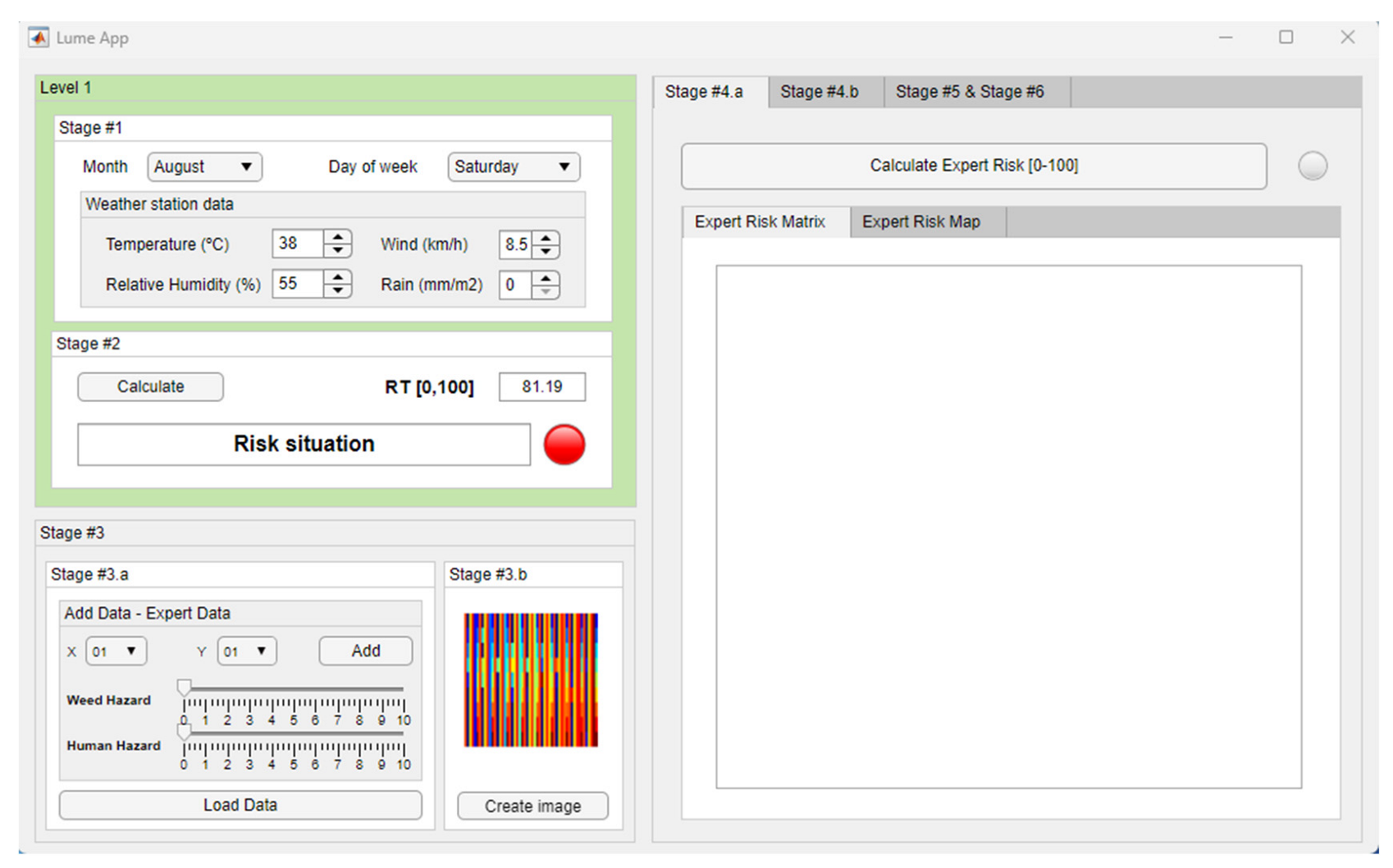Expand the Y coordinate dropdown
Viewport: 1393px width, 868px height.
(246, 651)
